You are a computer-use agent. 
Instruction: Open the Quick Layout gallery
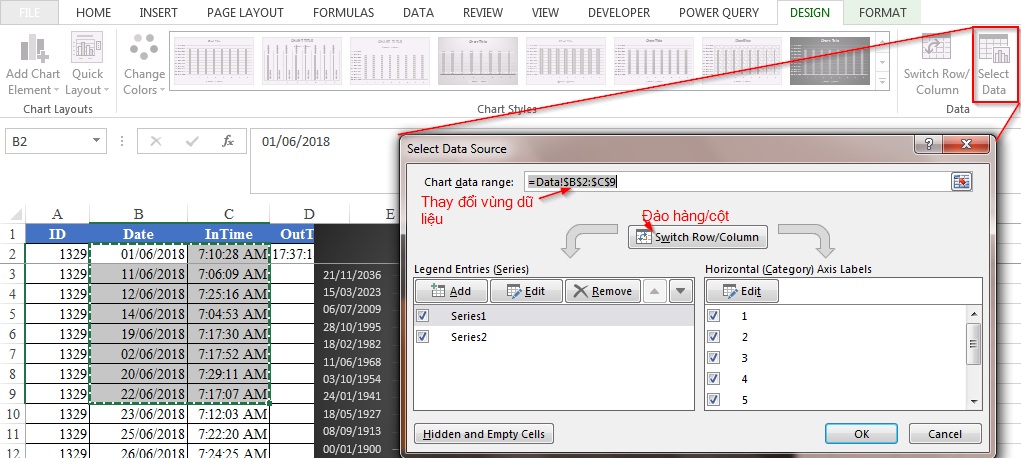coord(87,64)
